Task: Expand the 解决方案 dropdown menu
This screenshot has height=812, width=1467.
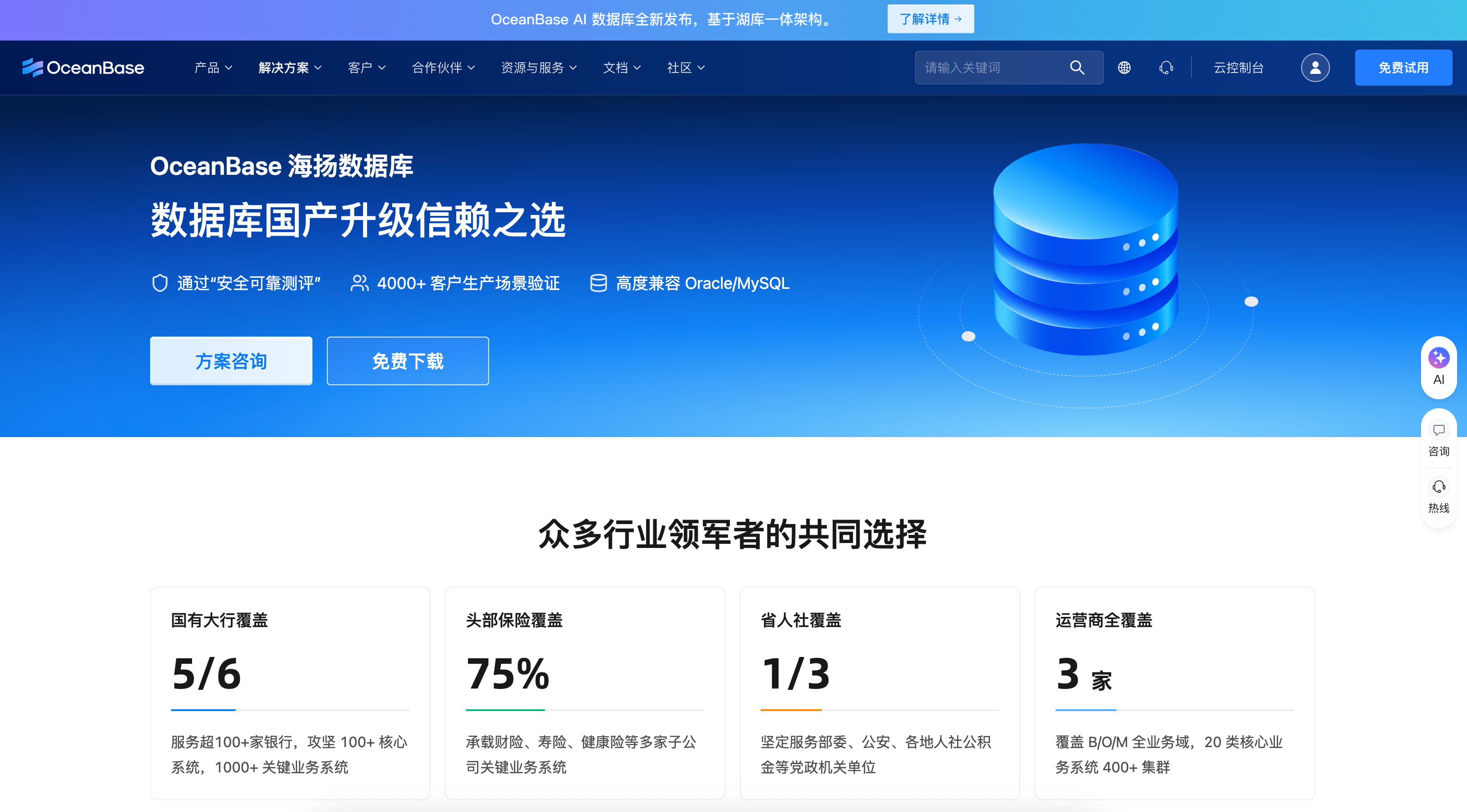Action: pyautogui.click(x=290, y=68)
